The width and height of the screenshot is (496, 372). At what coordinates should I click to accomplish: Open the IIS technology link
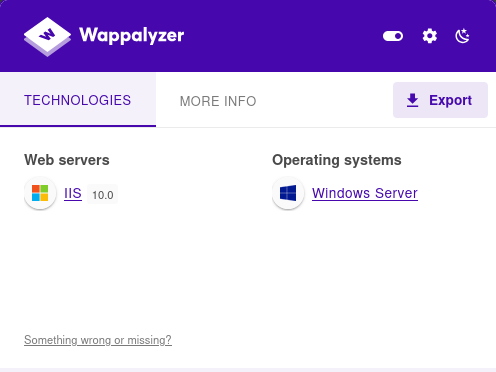click(73, 193)
